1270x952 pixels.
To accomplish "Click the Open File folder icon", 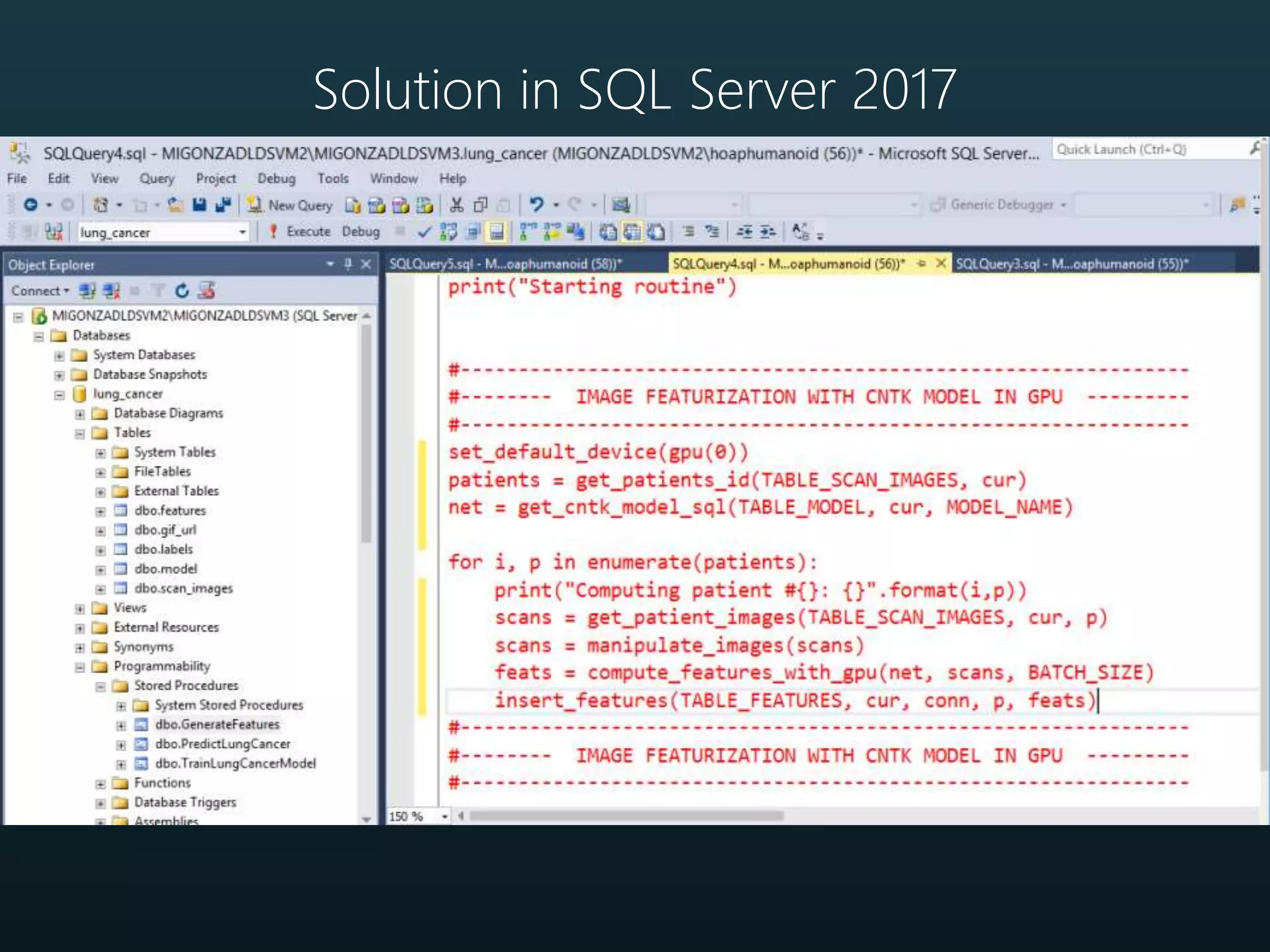I will pyautogui.click(x=175, y=205).
